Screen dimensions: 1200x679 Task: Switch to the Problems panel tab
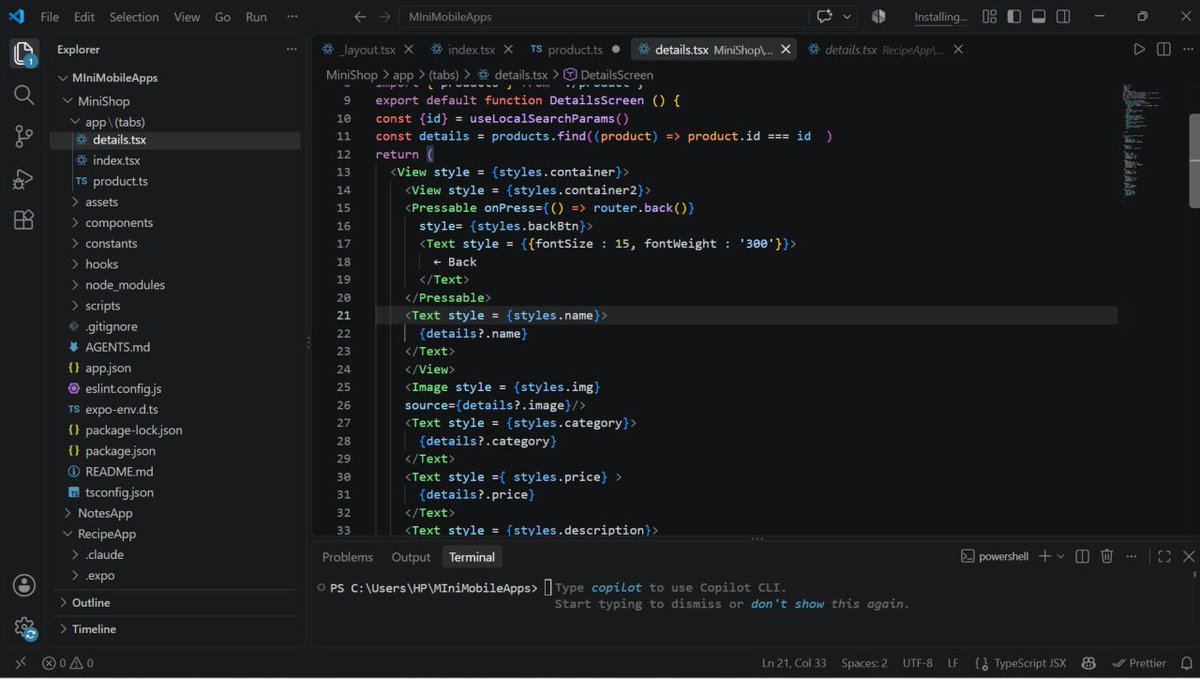[347, 557]
